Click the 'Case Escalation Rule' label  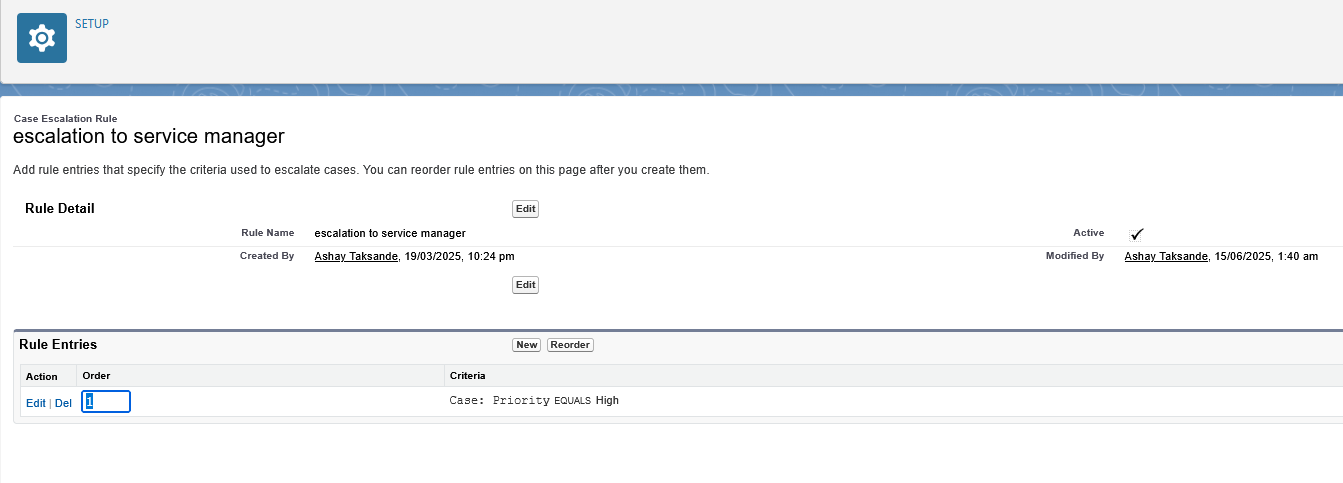65,118
